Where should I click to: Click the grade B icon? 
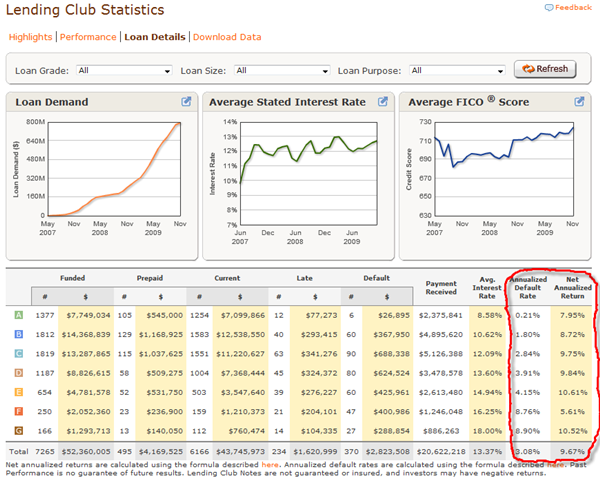tap(18, 334)
